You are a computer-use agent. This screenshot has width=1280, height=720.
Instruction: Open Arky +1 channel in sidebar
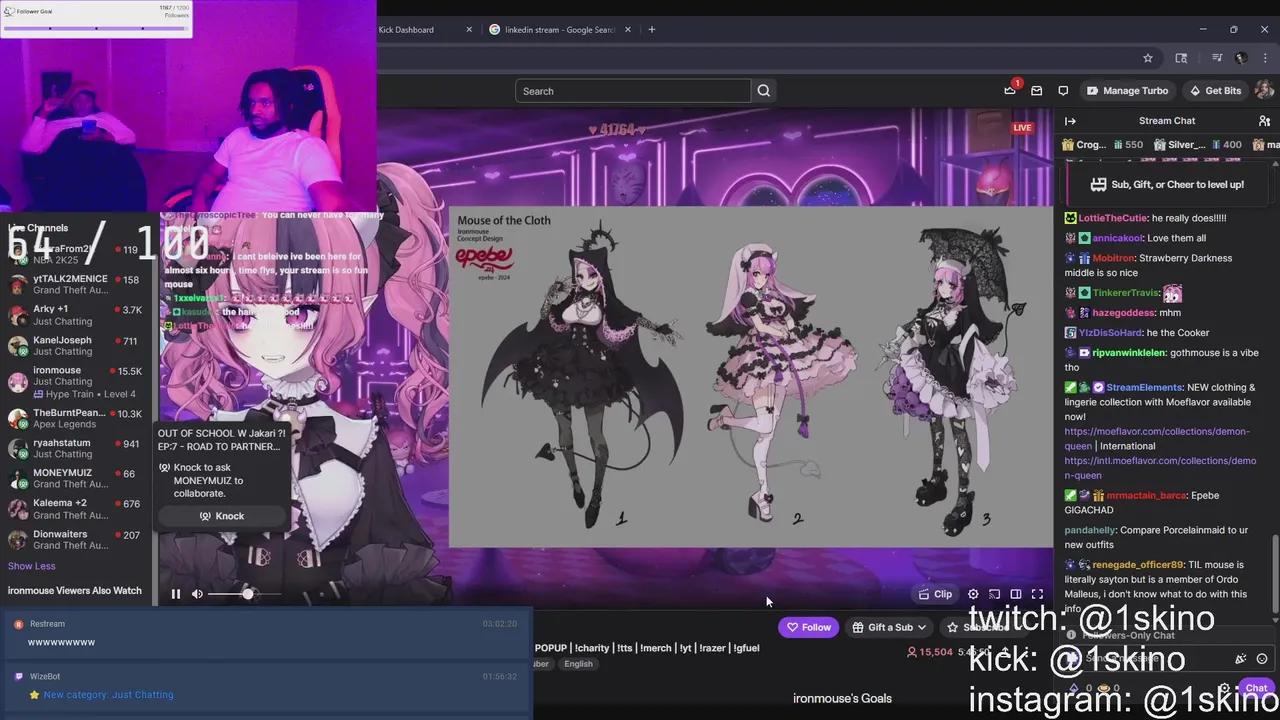75,315
